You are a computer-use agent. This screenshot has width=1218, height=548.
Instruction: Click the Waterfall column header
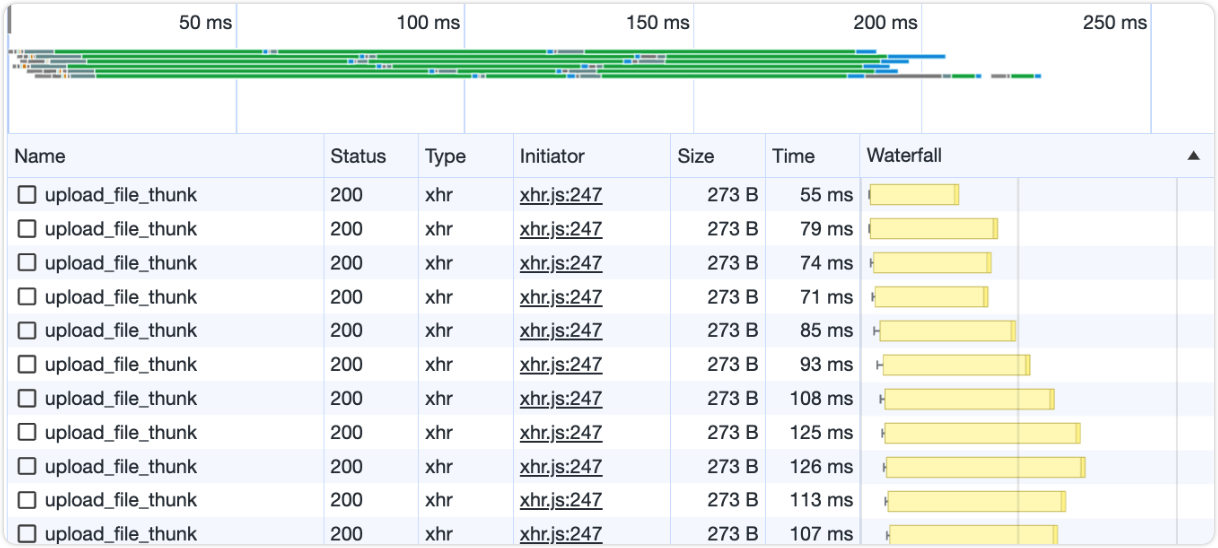click(1036, 156)
